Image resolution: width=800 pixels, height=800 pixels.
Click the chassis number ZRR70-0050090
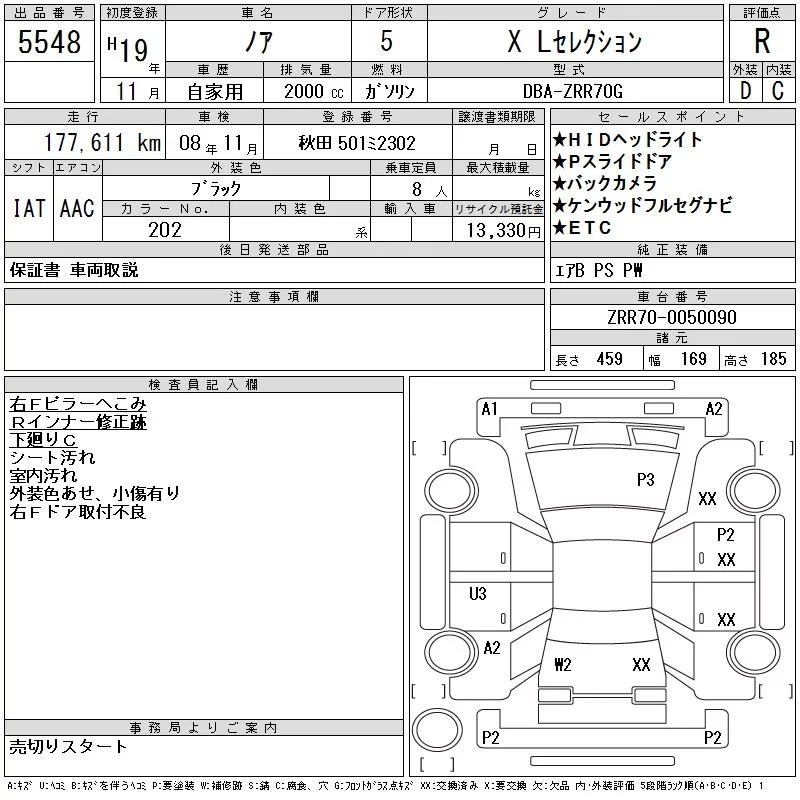(671, 318)
